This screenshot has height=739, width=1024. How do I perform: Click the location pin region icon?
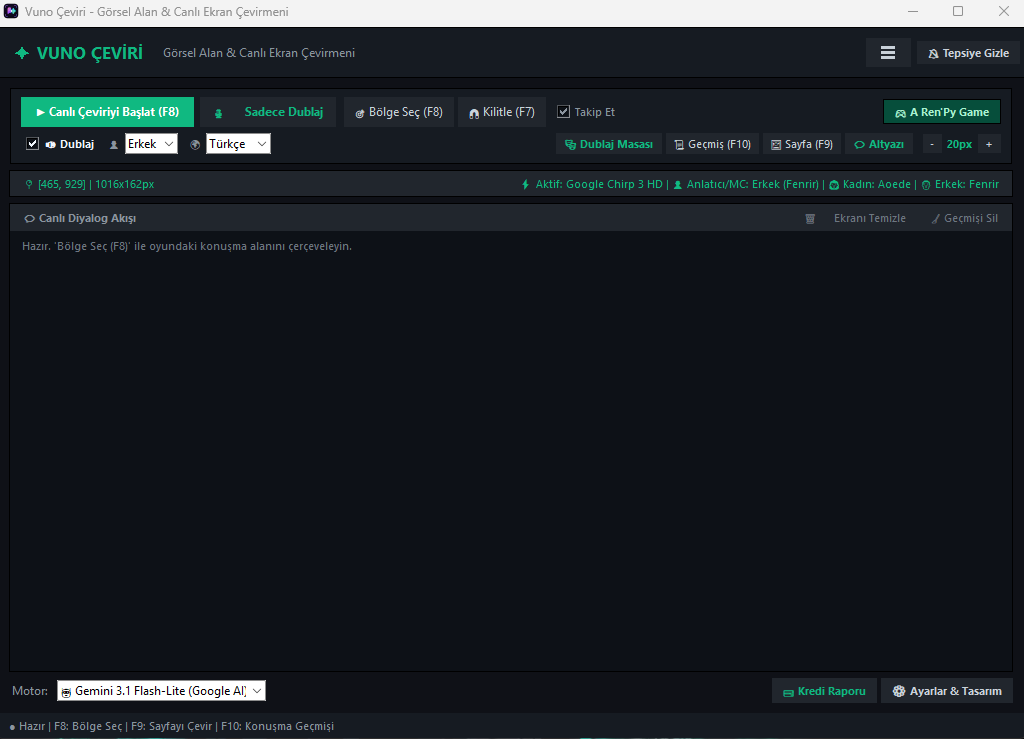(29, 185)
